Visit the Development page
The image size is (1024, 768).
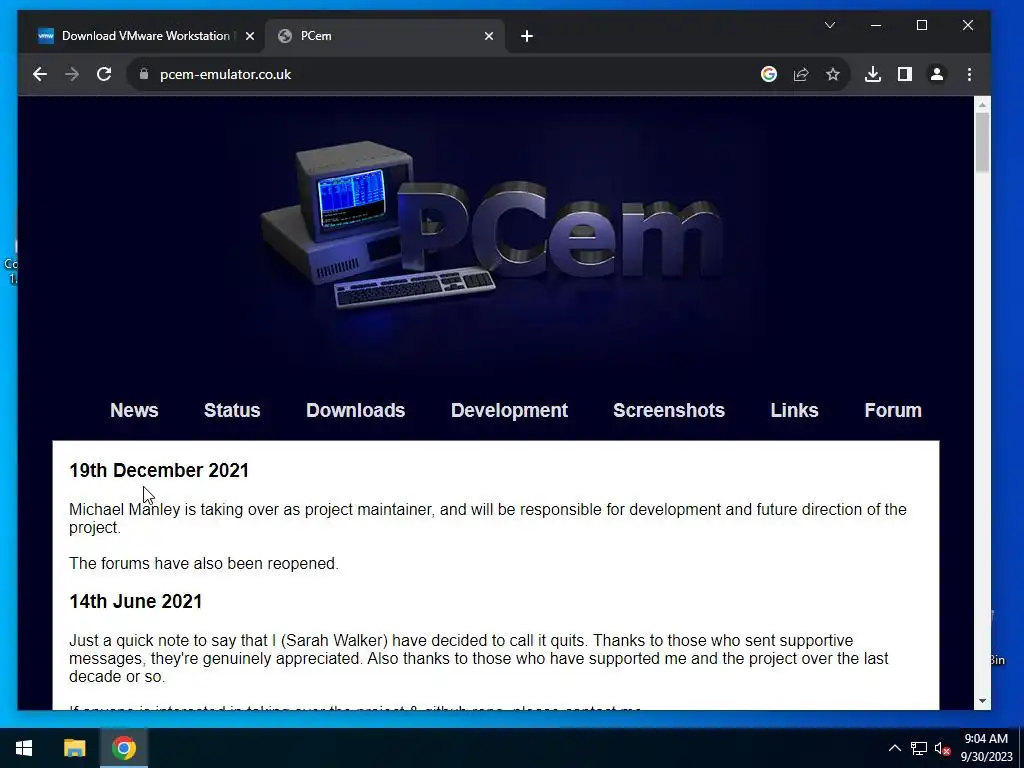tap(509, 410)
